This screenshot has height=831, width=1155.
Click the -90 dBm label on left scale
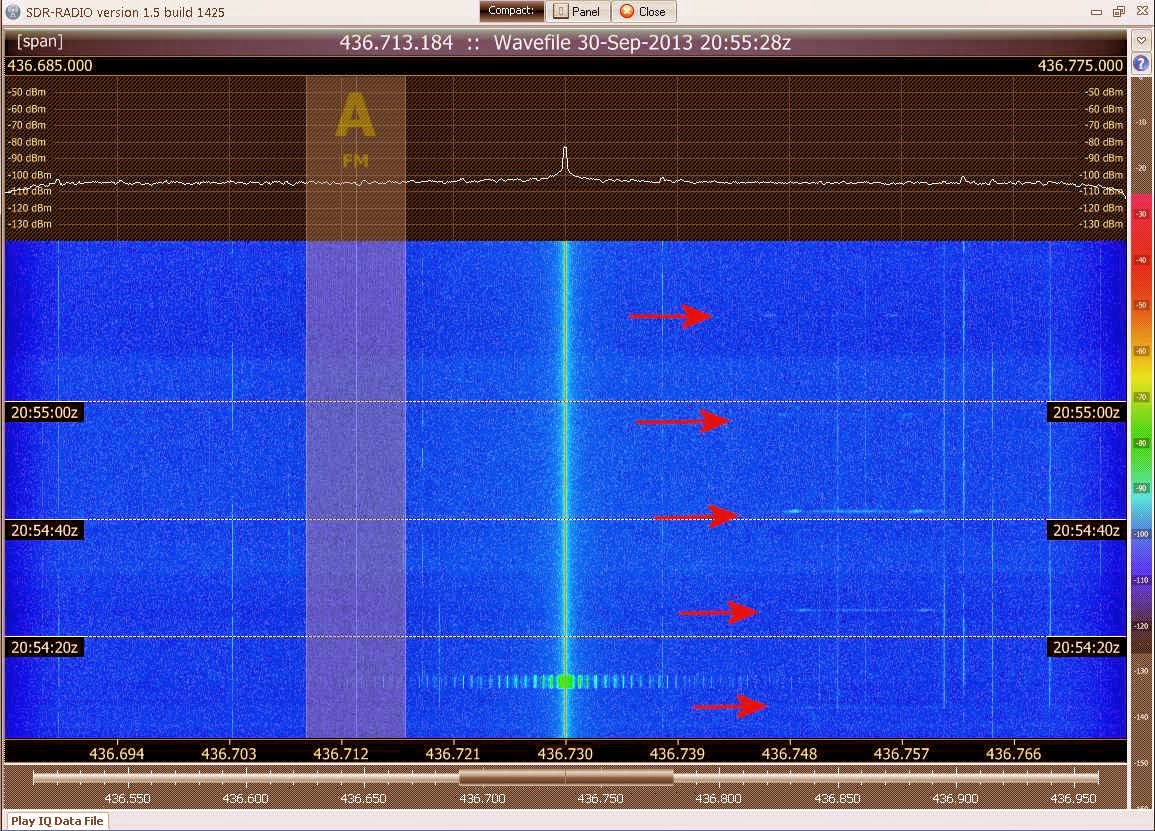point(27,158)
